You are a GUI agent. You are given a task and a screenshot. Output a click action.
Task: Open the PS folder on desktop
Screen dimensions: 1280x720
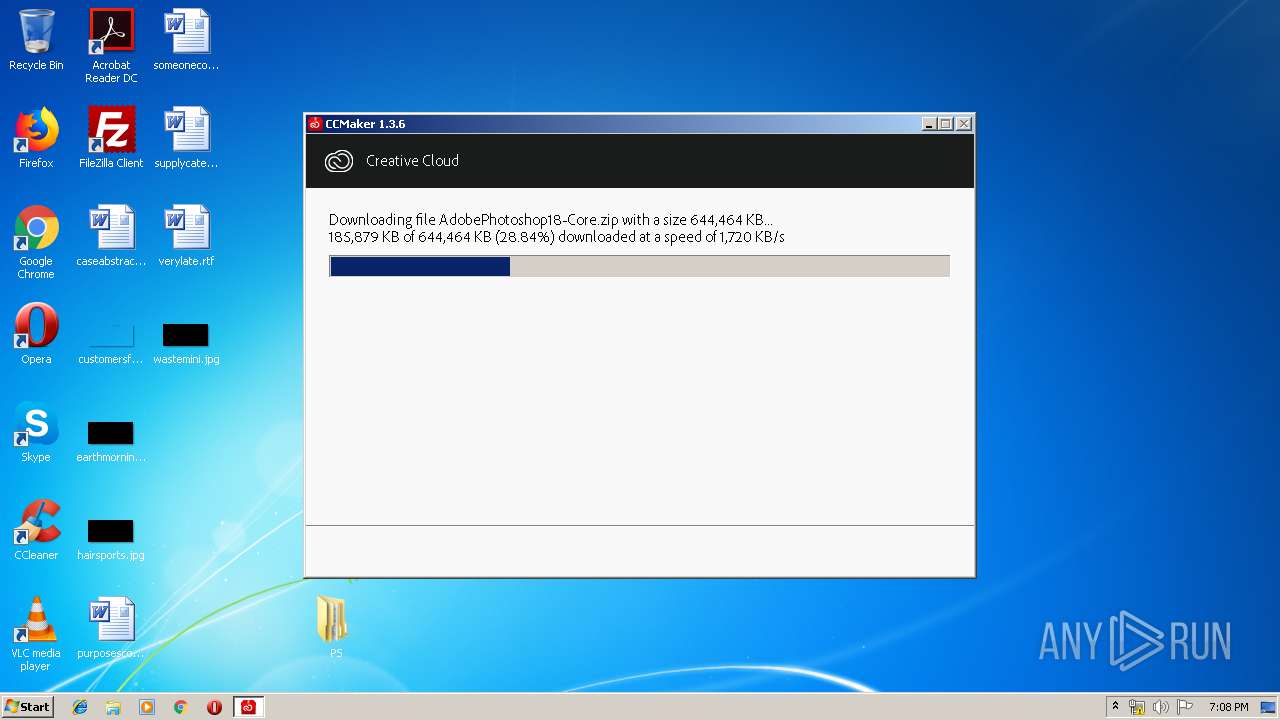click(335, 627)
